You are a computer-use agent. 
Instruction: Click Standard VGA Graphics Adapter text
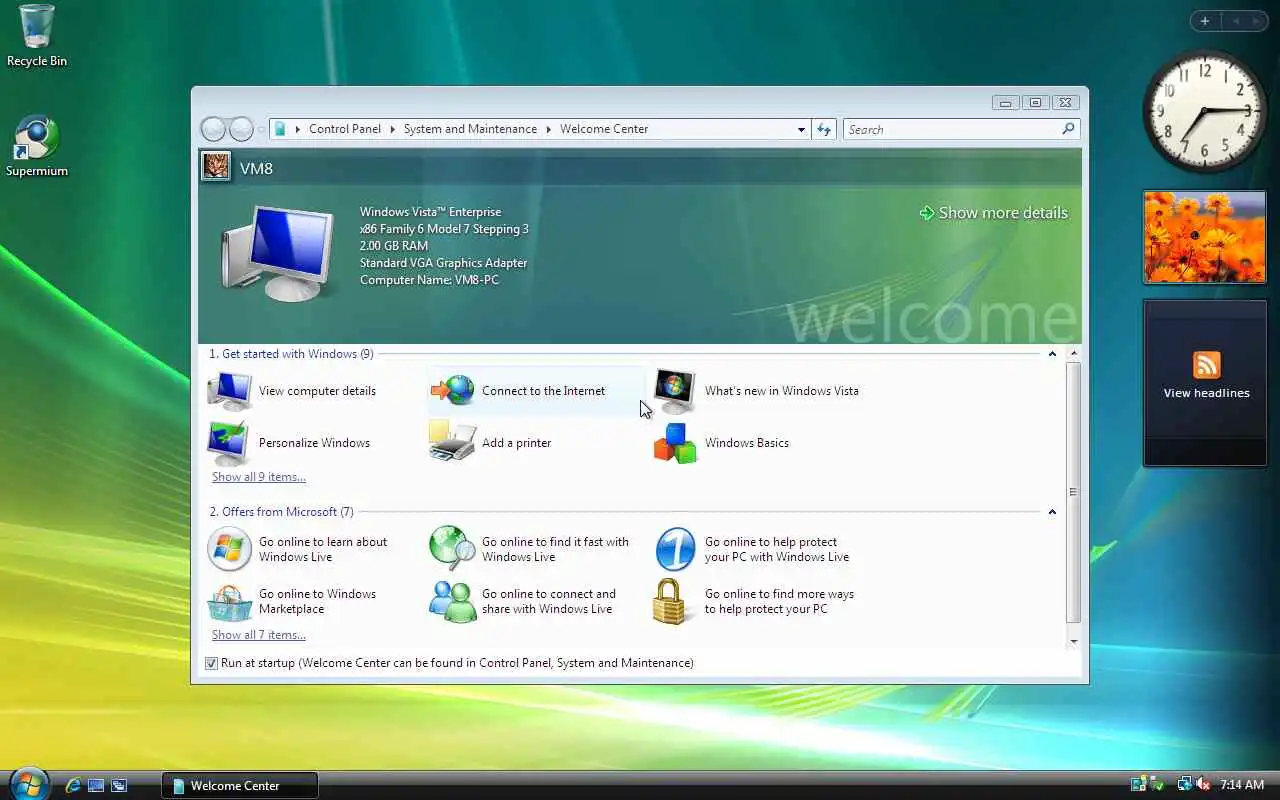coord(443,263)
